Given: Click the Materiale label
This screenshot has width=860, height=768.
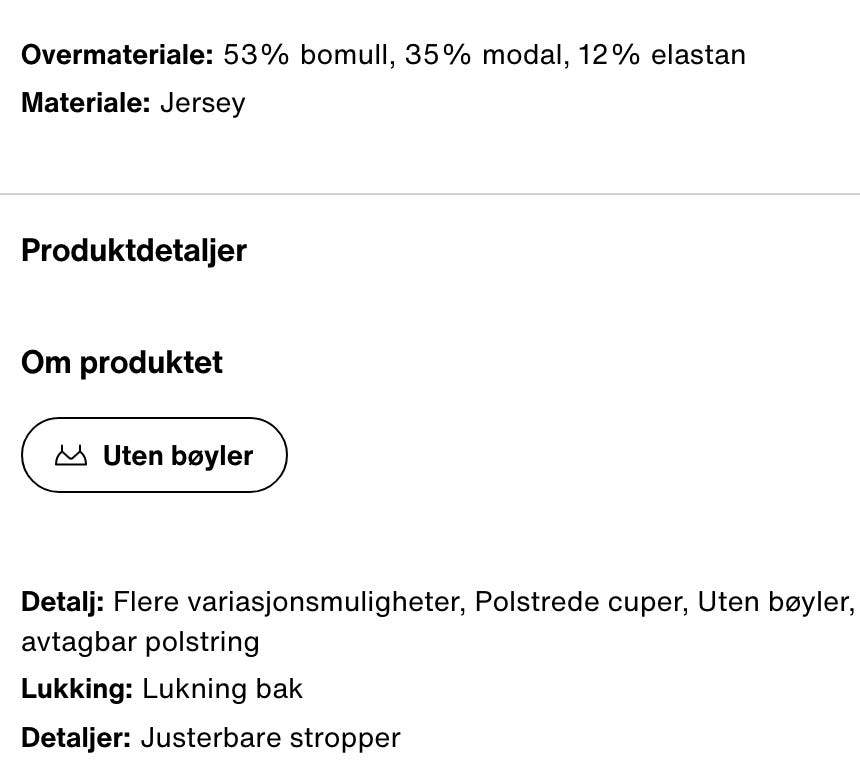Looking at the screenshot, I should [86, 103].
